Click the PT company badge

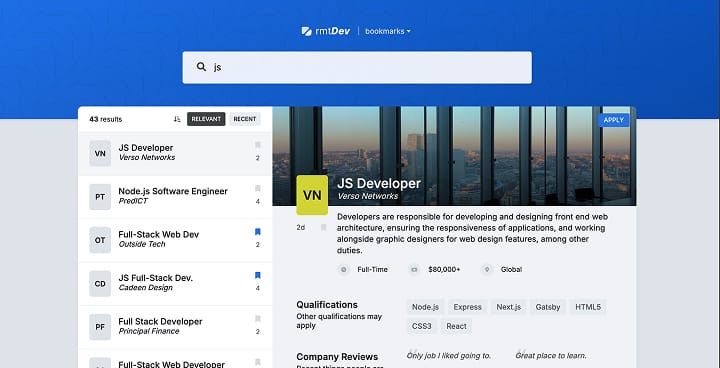point(100,197)
